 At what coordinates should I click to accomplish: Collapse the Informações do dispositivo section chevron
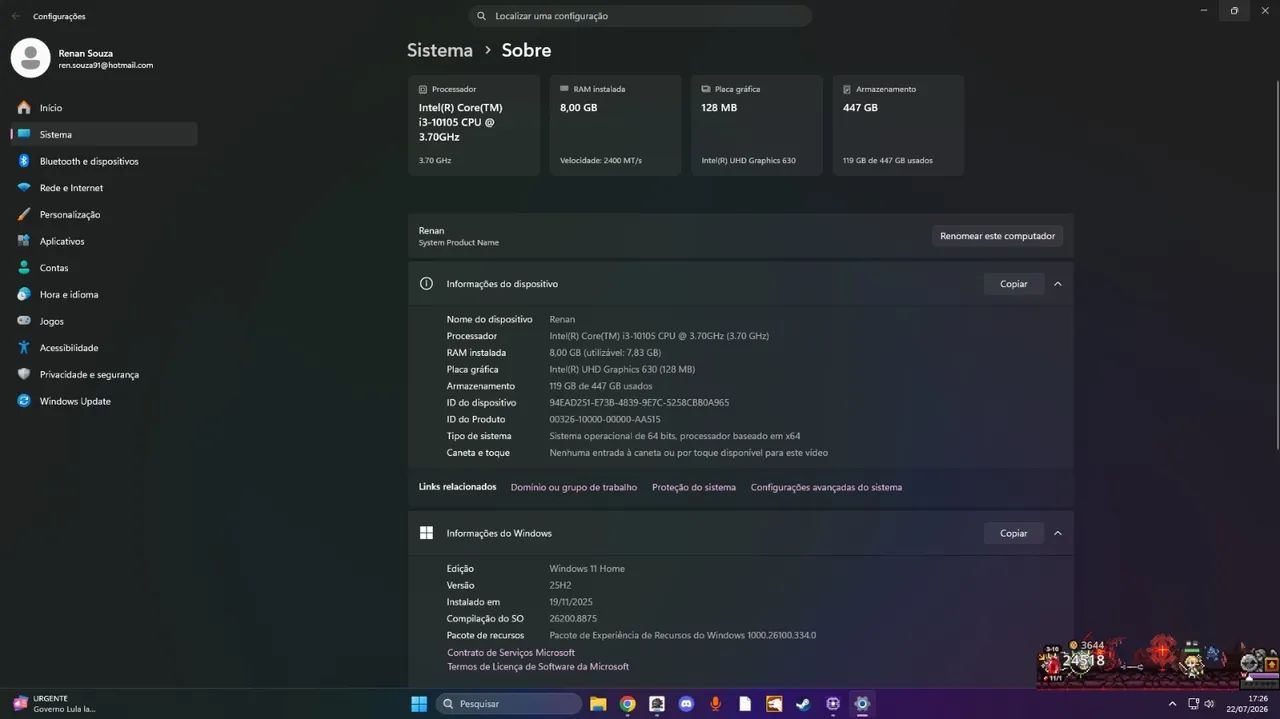tap(1057, 284)
